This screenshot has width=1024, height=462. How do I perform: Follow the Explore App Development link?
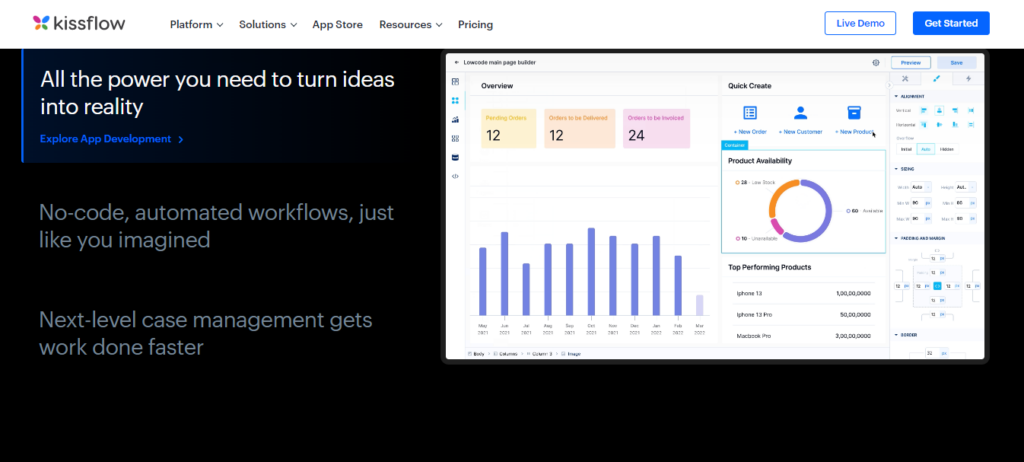pyautogui.click(x=112, y=139)
